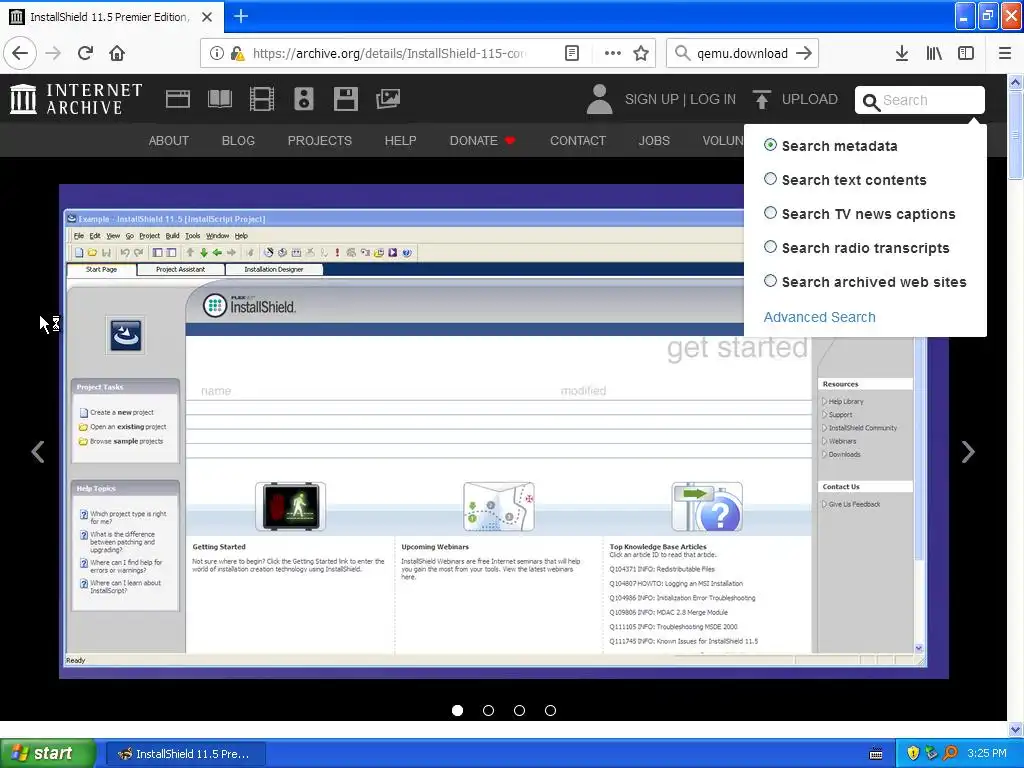The height and width of the screenshot is (768, 1024).
Task: Select Search TV news captions option
Action: tap(771, 213)
